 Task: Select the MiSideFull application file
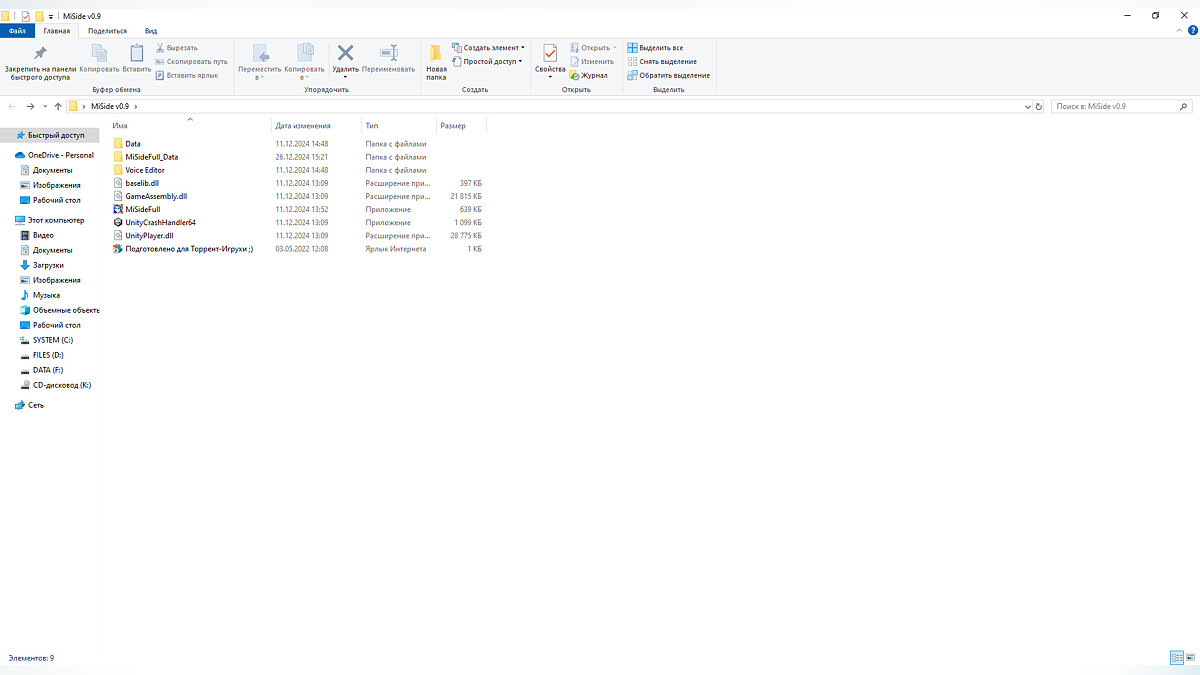coord(142,209)
